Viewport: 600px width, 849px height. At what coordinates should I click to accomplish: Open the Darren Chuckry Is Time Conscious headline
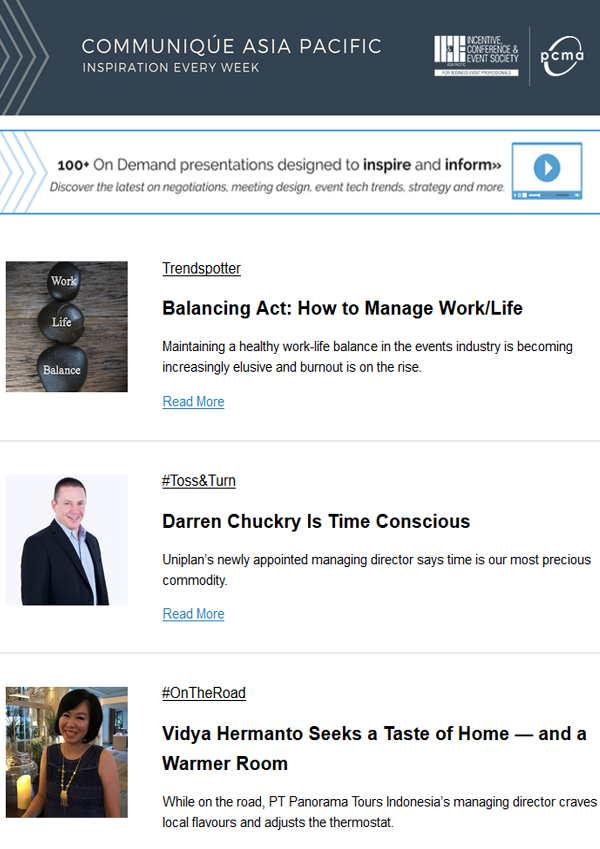[x=316, y=521]
